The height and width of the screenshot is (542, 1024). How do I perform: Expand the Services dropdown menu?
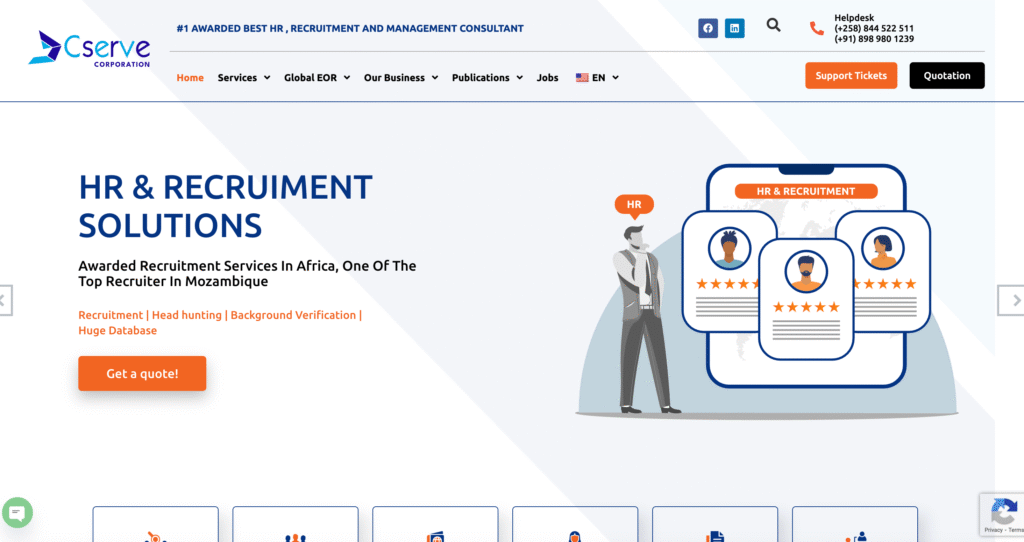[244, 77]
